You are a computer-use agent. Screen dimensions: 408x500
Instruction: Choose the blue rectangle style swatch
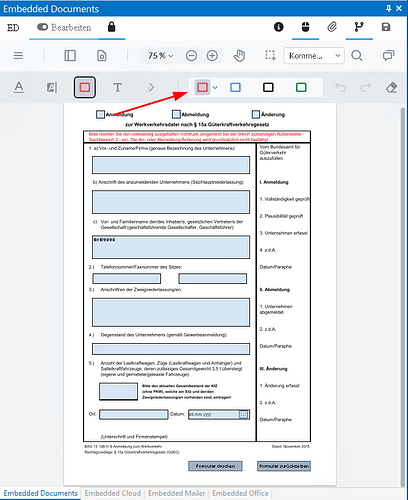pyautogui.click(x=235, y=87)
